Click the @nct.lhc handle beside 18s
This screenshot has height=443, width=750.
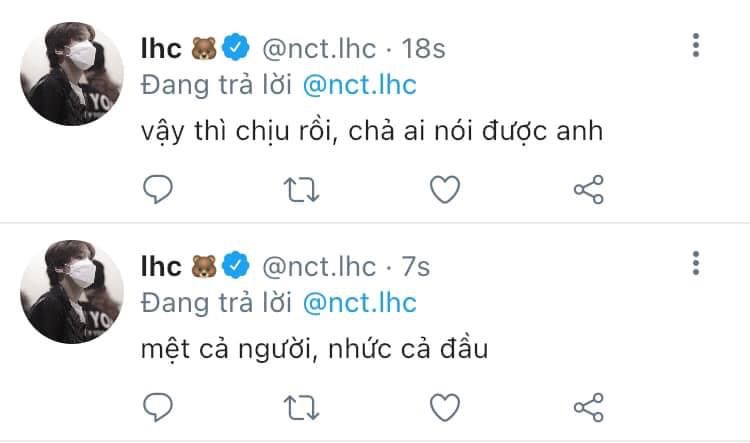pos(319,49)
